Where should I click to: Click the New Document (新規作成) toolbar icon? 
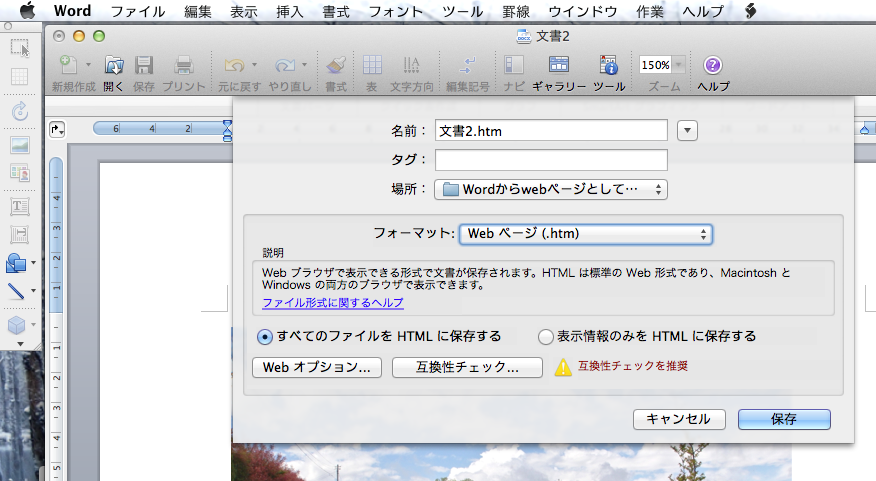[x=68, y=65]
